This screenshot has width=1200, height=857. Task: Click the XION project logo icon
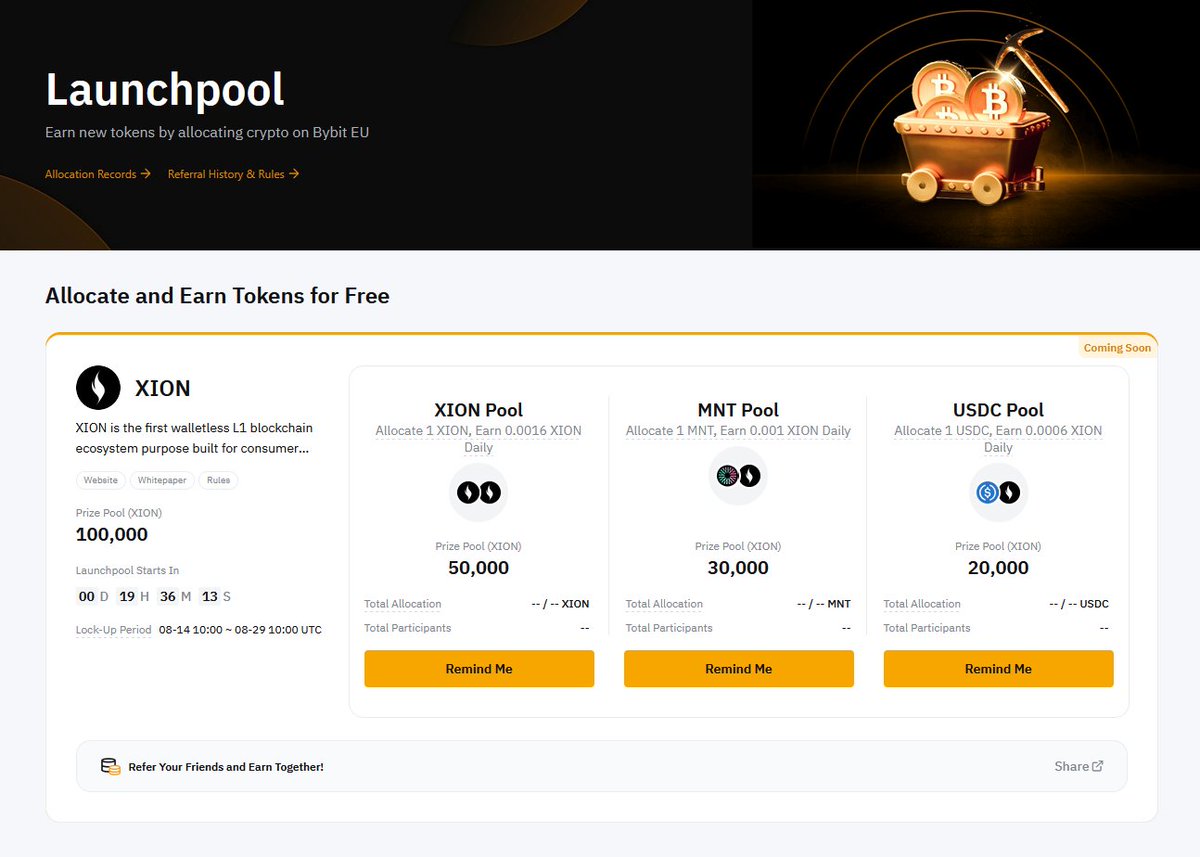click(x=98, y=388)
